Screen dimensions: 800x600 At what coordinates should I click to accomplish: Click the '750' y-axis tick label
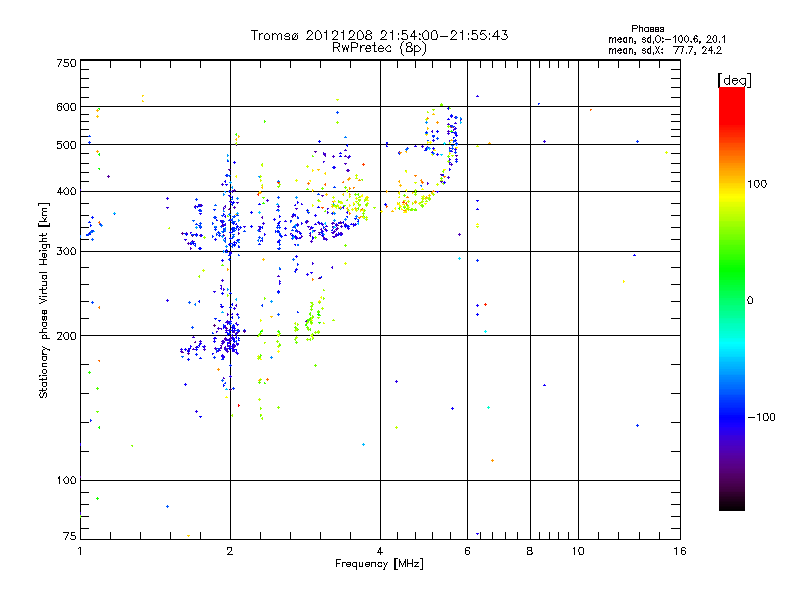click(x=66, y=63)
